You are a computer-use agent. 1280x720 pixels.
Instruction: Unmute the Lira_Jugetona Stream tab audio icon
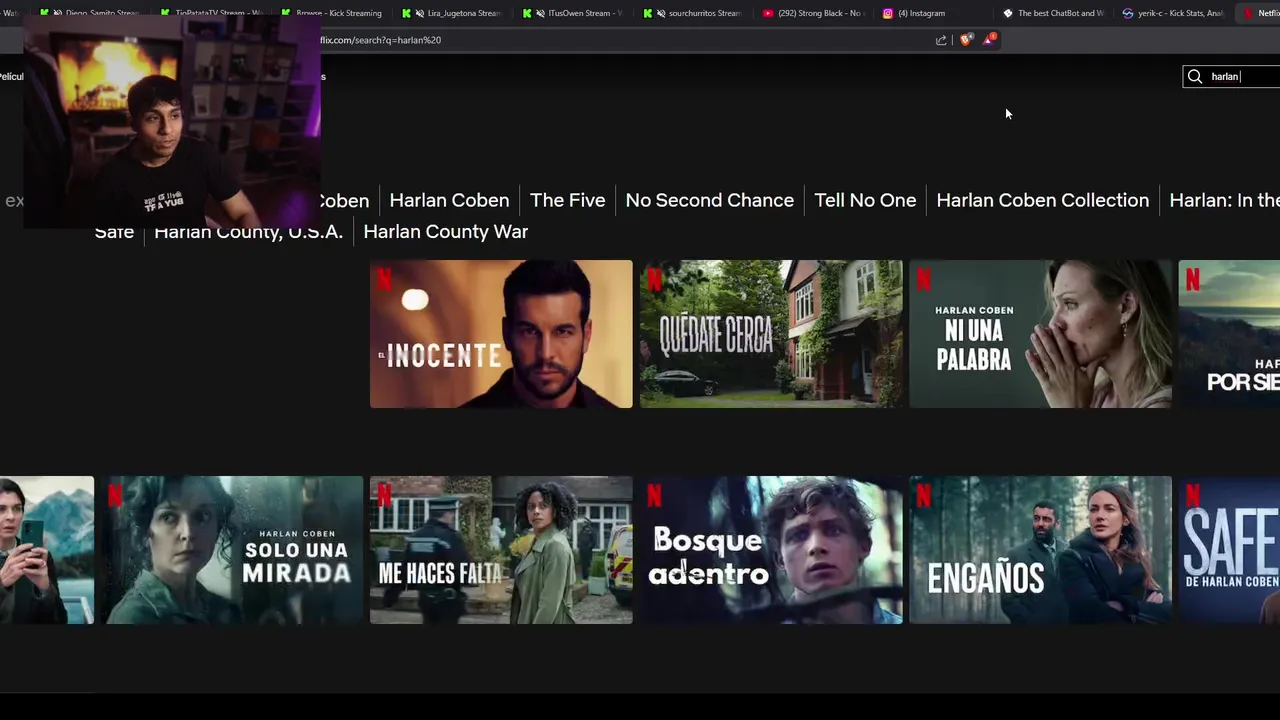pyautogui.click(x=419, y=13)
